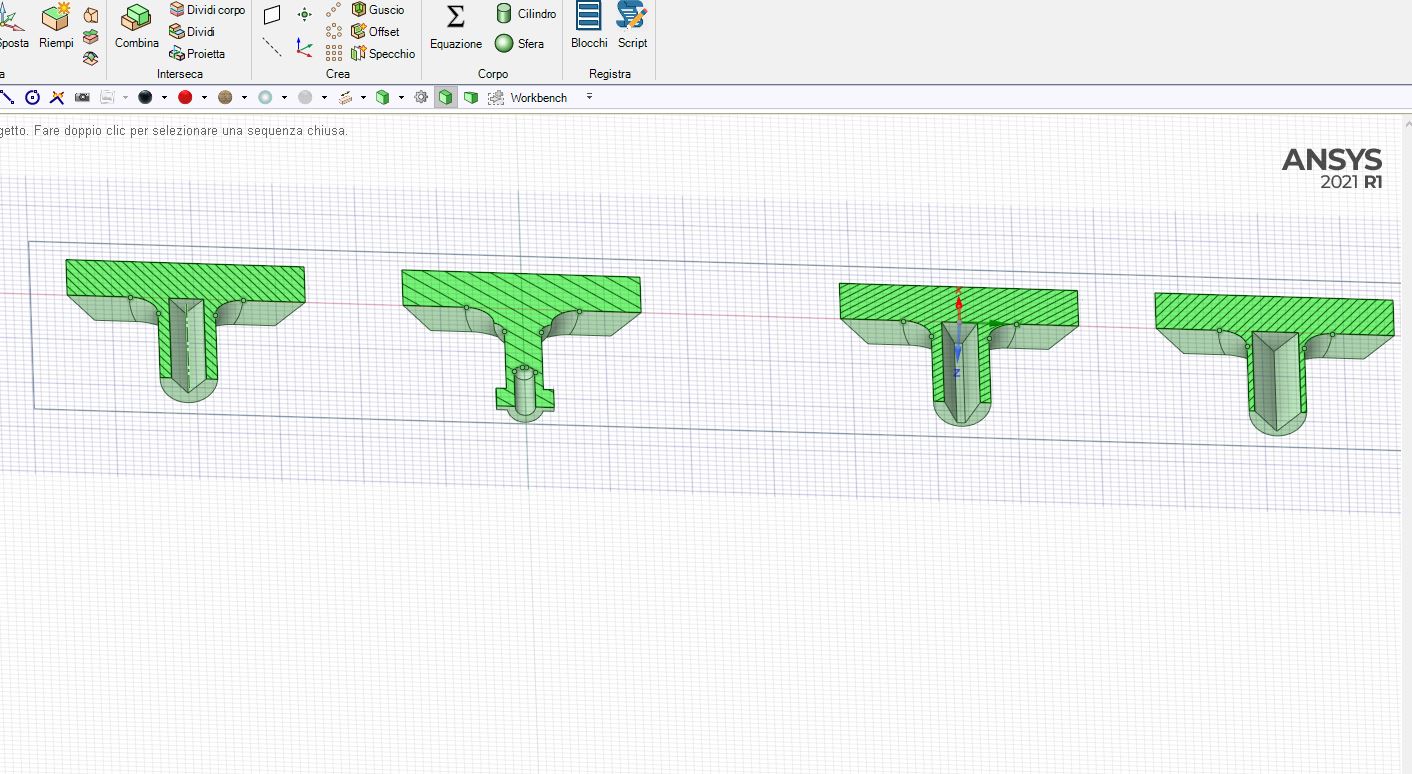Image resolution: width=1412 pixels, height=774 pixels.
Task: Click the Combina tool
Action: pyautogui.click(x=136, y=27)
